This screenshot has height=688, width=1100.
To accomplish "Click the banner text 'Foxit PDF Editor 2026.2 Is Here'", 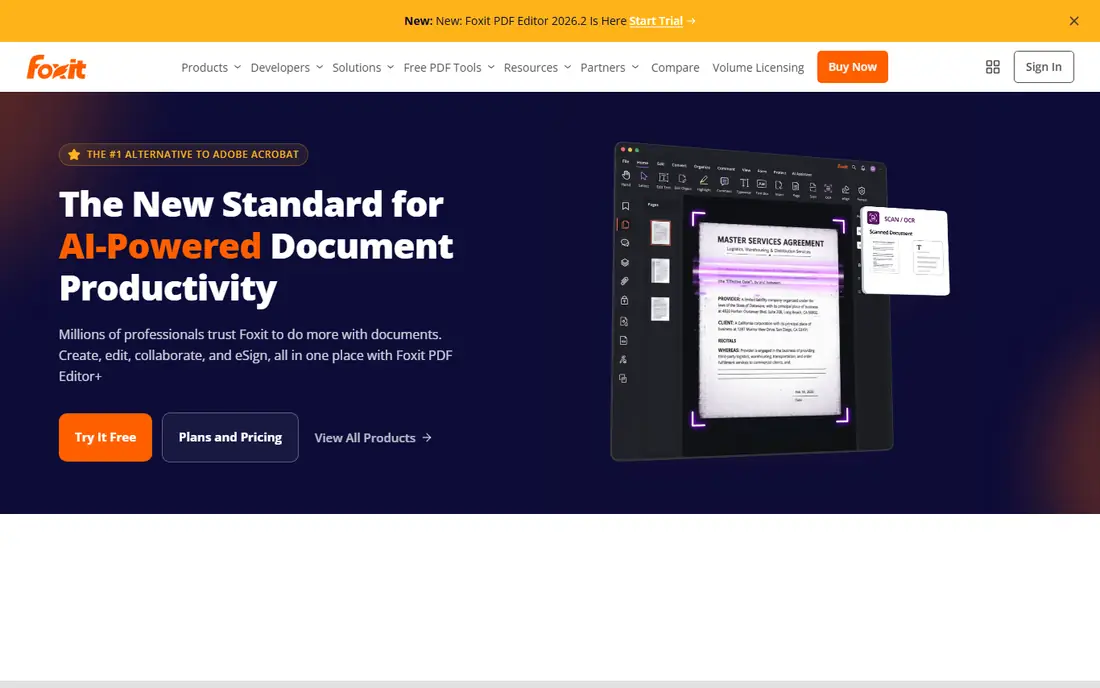I will 546,21.
